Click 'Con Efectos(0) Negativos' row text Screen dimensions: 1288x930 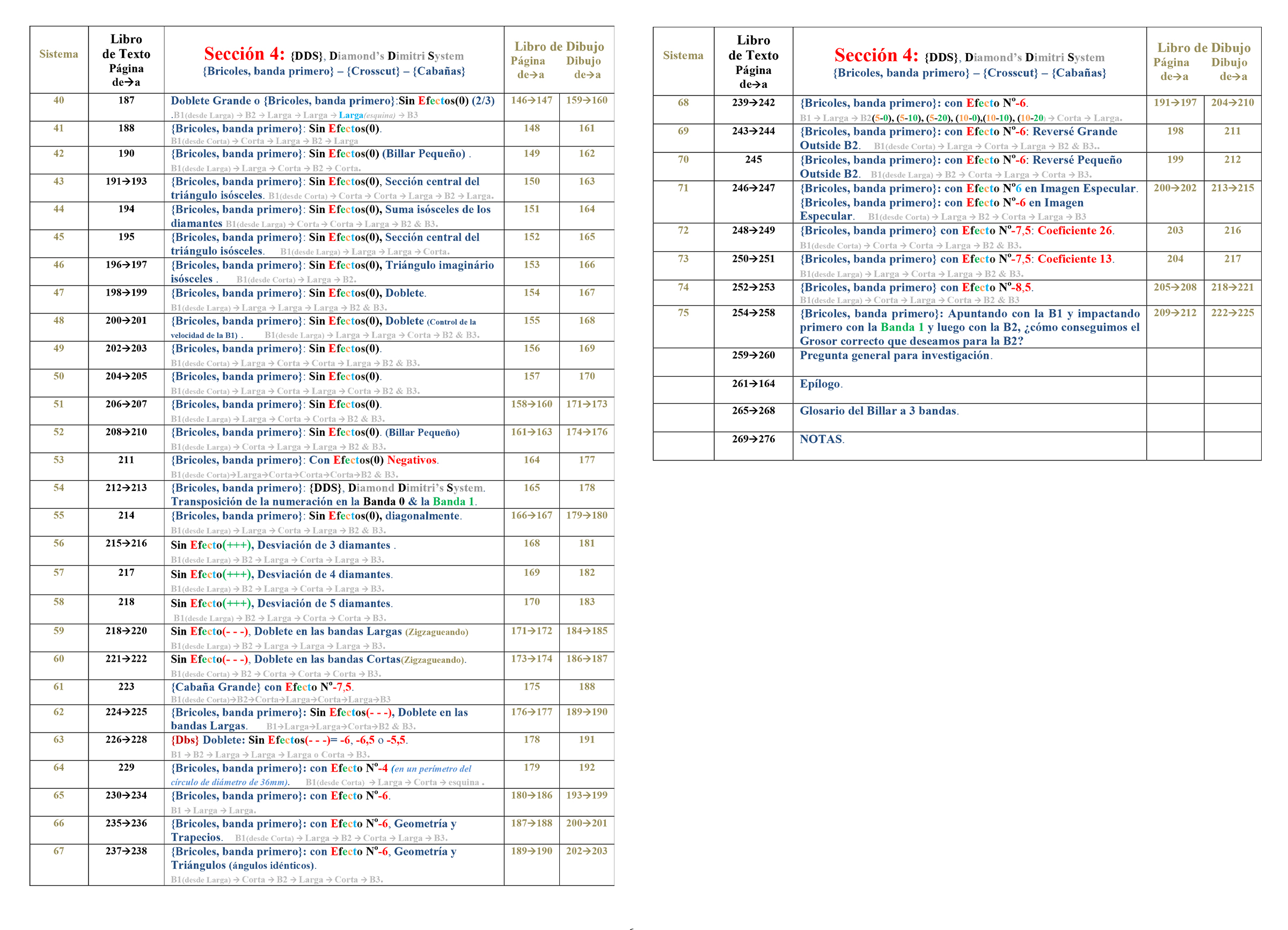373,460
